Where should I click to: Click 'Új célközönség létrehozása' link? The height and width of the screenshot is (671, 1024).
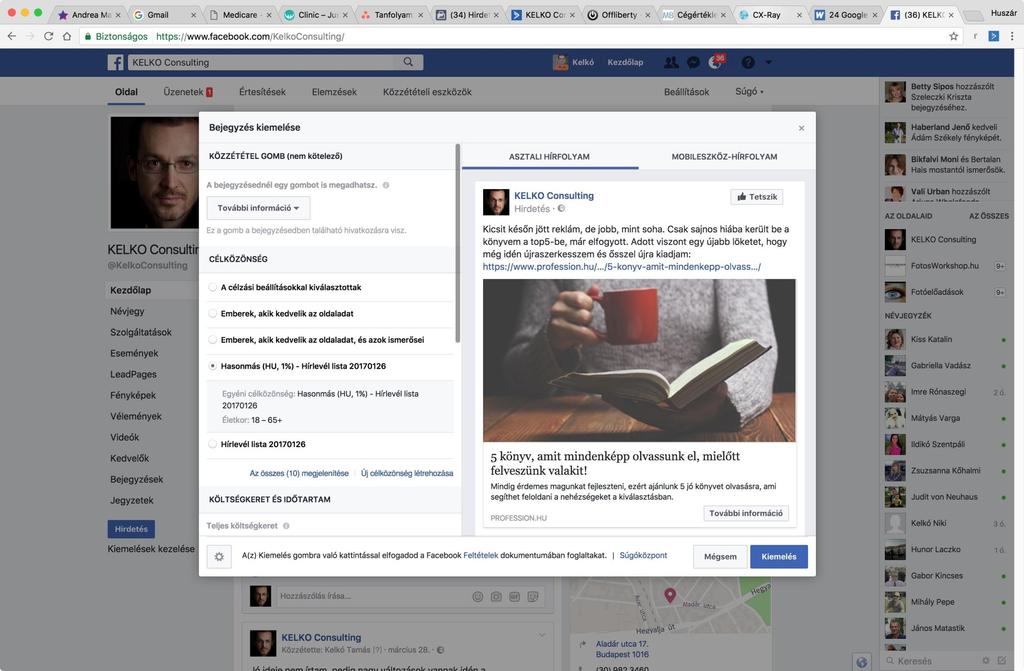click(x=407, y=473)
